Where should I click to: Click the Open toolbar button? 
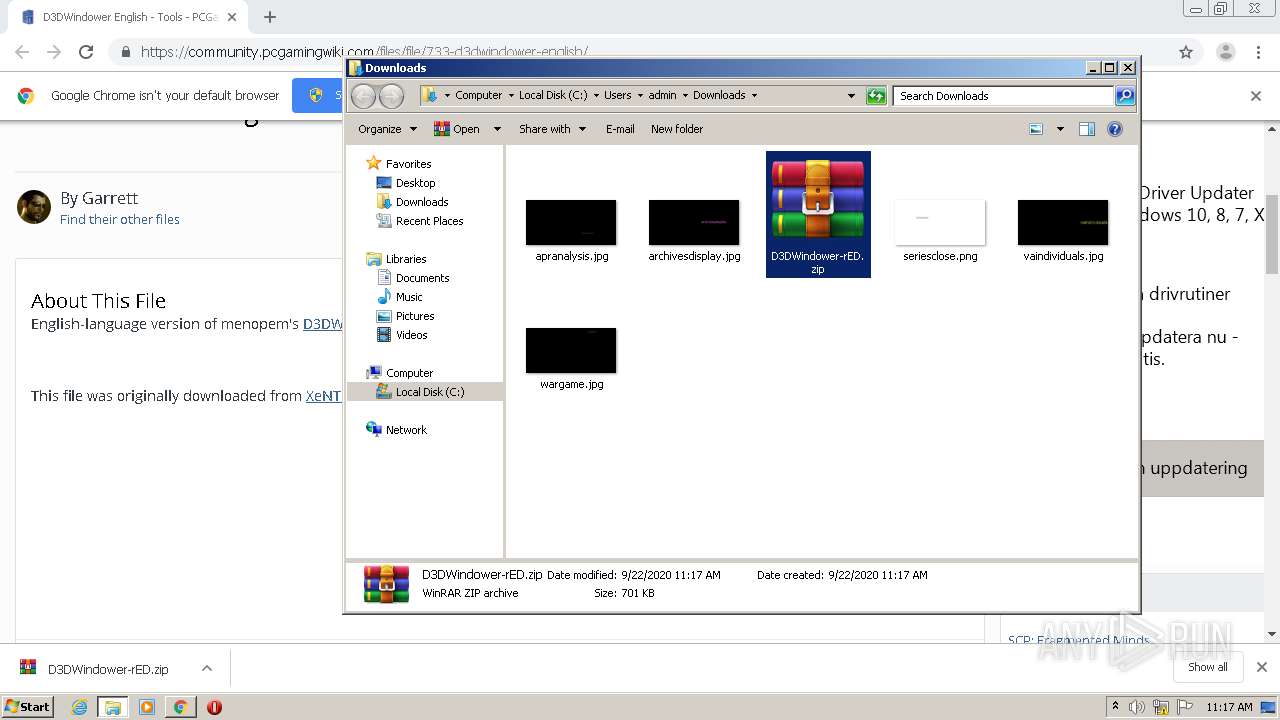(457, 129)
